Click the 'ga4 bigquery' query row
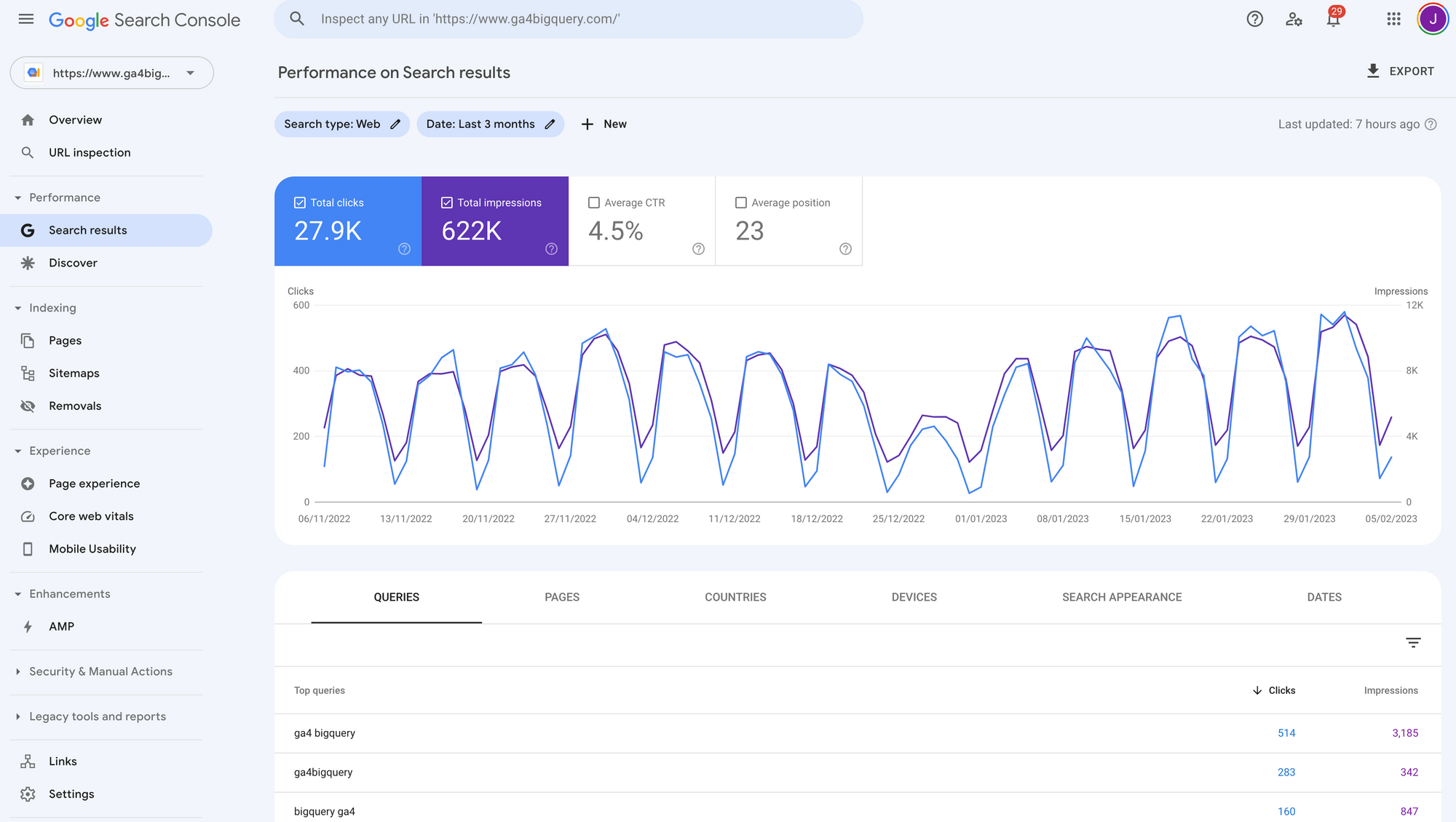The height and width of the screenshot is (822, 1456). click(858, 733)
